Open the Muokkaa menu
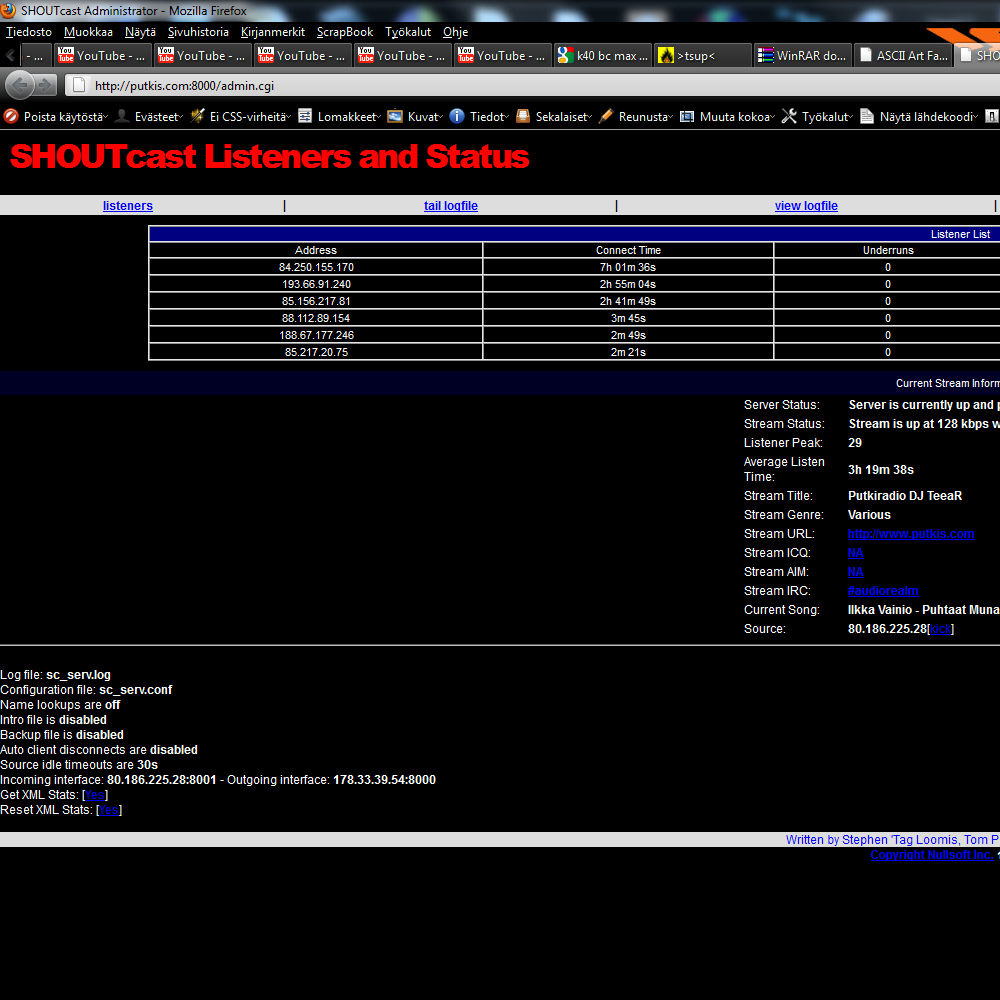Image resolution: width=1000 pixels, height=1000 pixels. [x=88, y=32]
